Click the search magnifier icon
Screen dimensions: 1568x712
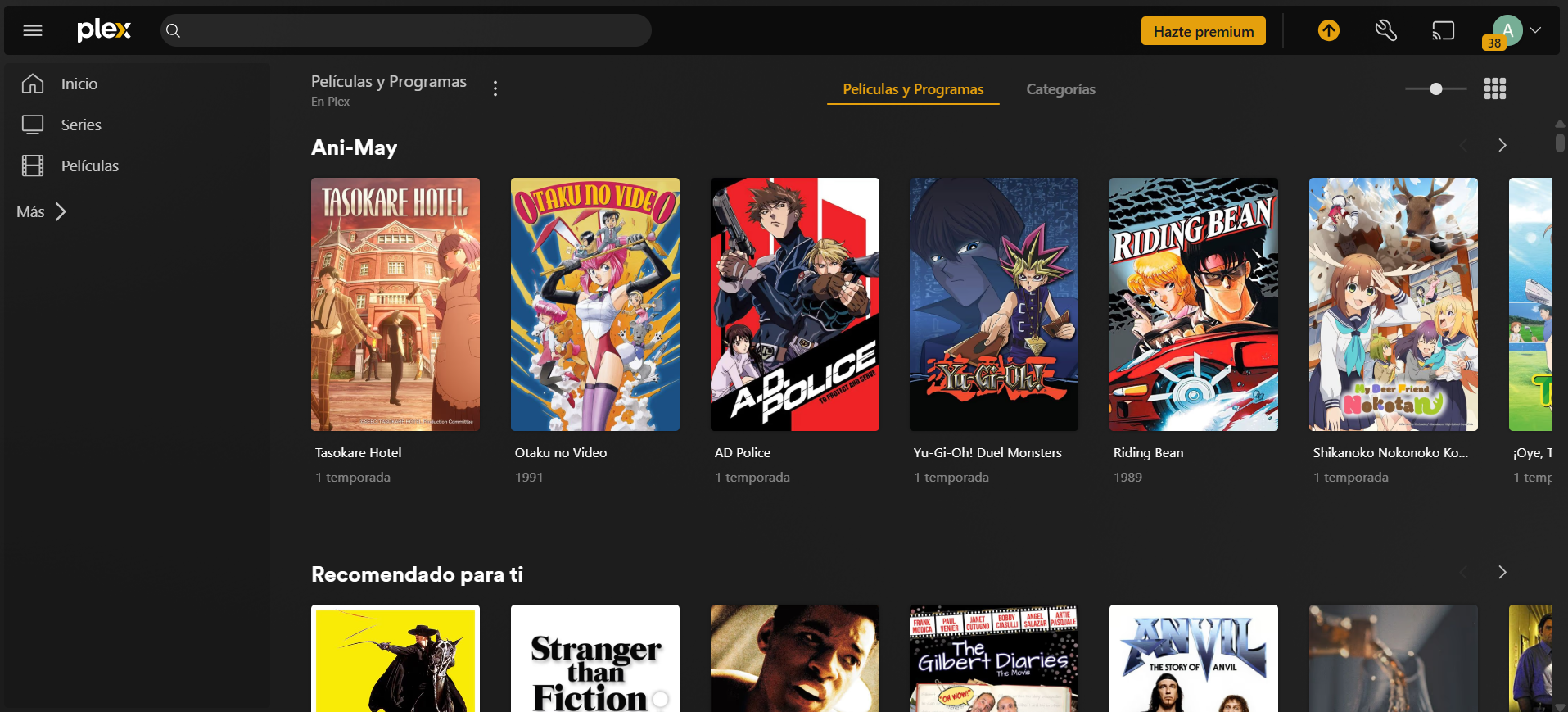(x=173, y=31)
